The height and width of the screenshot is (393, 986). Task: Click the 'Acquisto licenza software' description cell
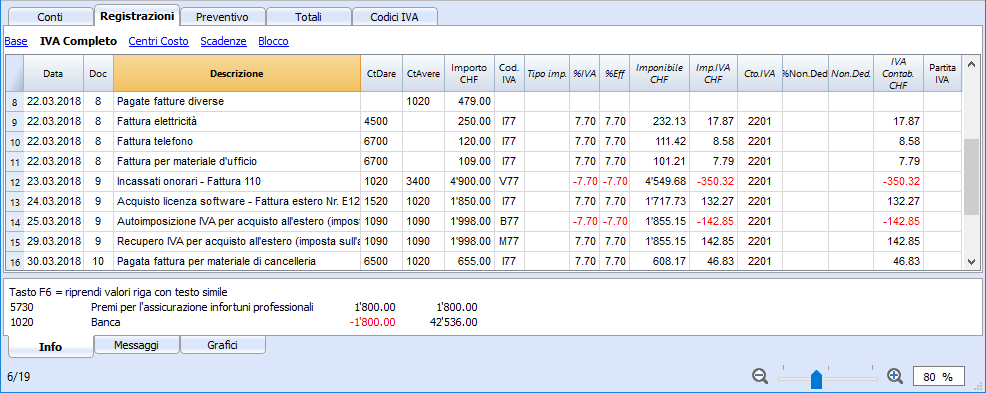(x=237, y=202)
